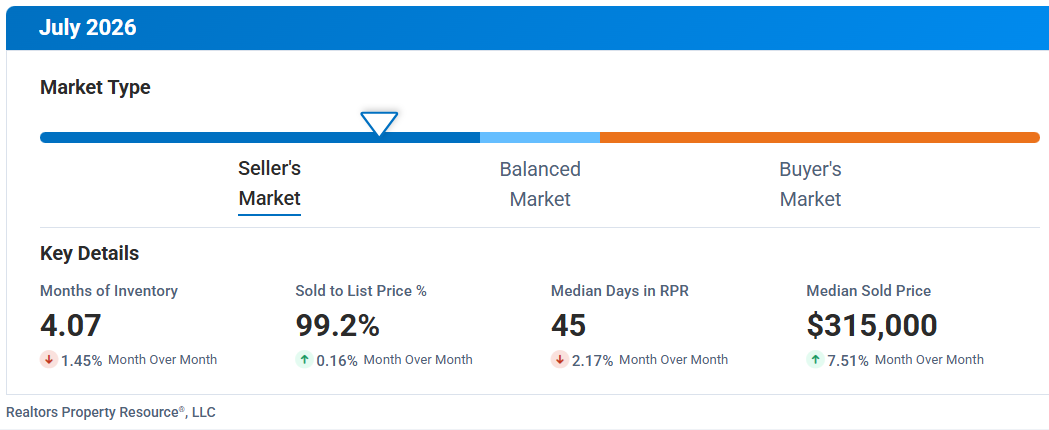Image resolution: width=1049 pixels, height=430 pixels.
Task: Select the Seller's Market label
Action: 270,184
